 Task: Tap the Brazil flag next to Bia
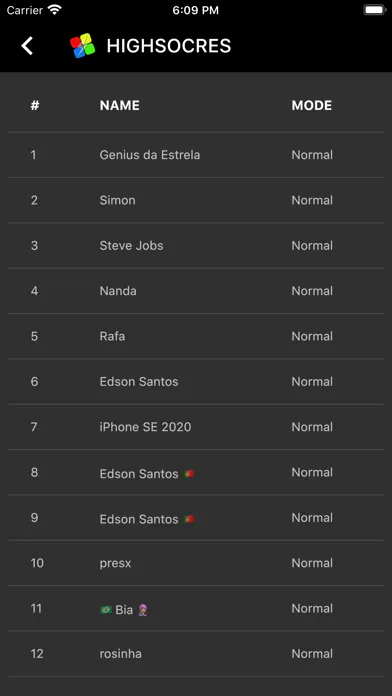(x=106, y=610)
